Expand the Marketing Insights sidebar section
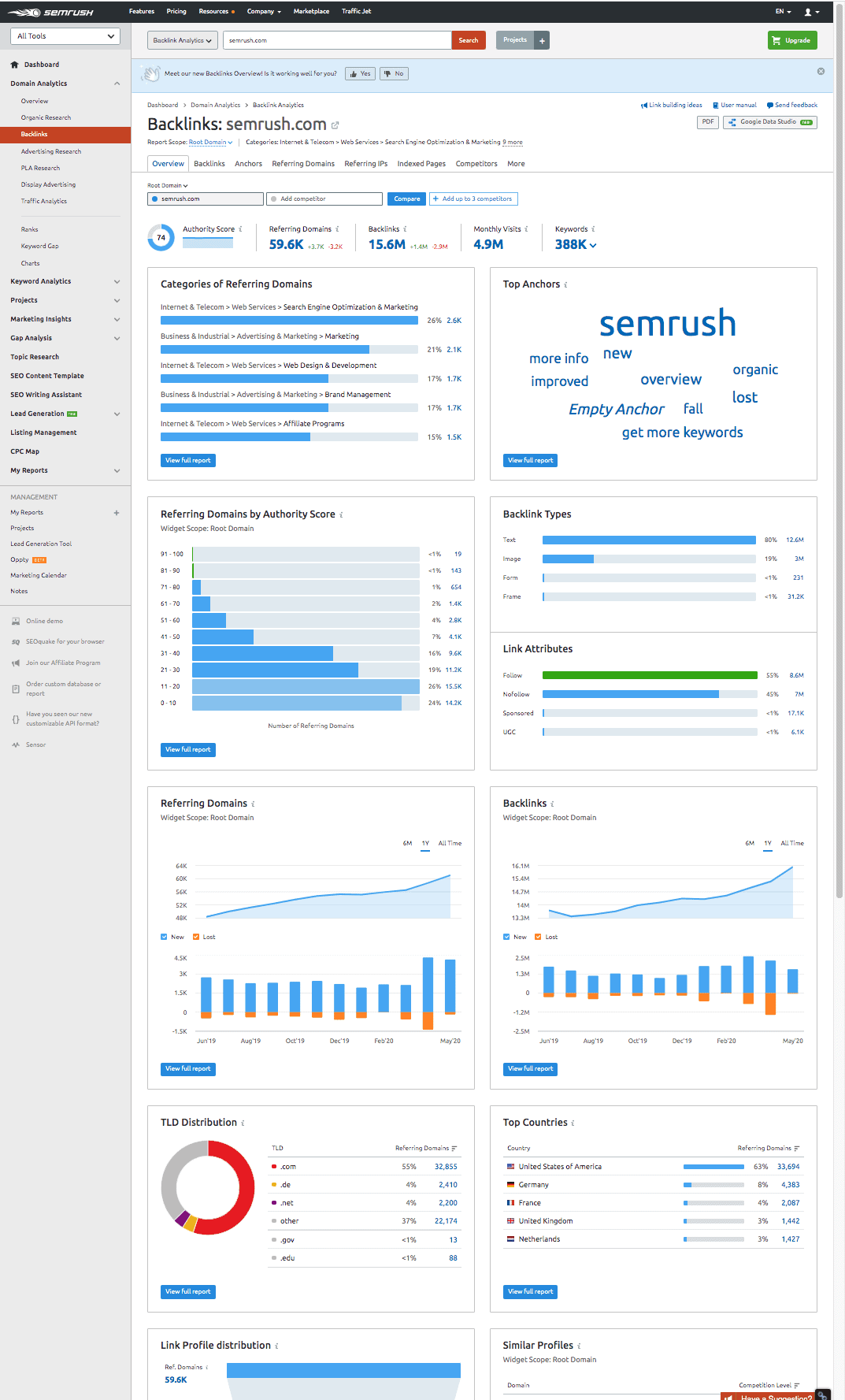845x1400 pixels. [x=117, y=319]
